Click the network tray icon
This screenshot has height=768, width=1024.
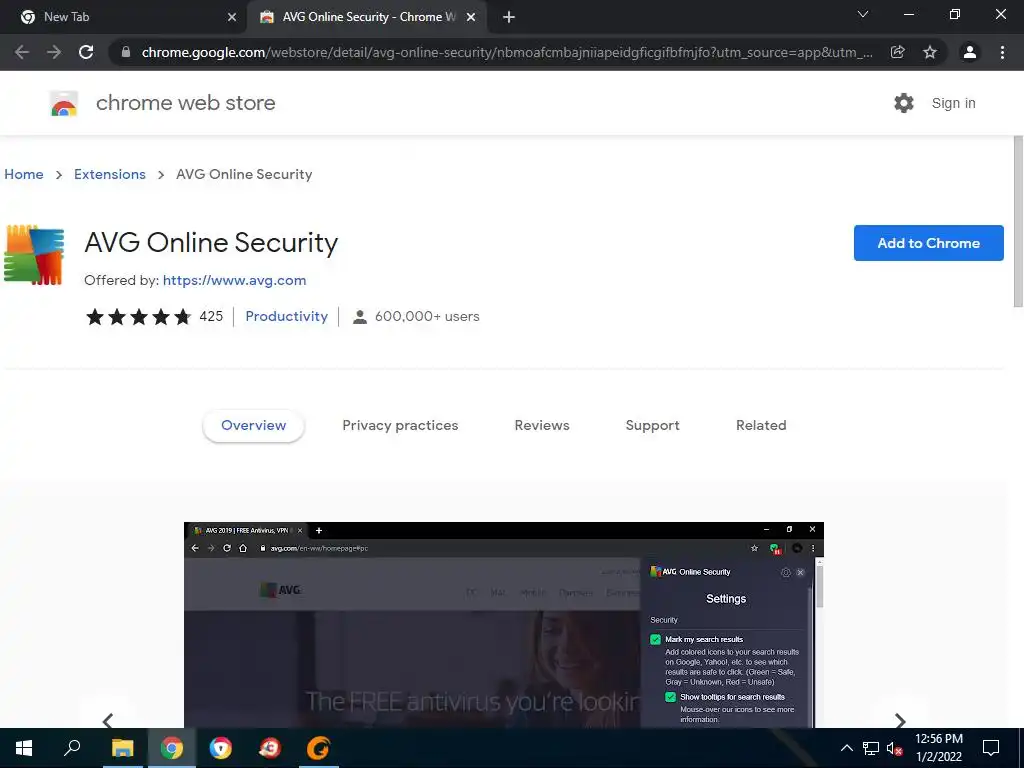(871, 748)
